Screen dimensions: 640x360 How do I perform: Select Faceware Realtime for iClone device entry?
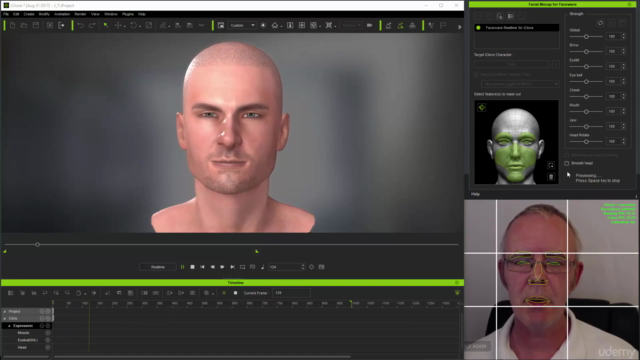pos(516,28)
